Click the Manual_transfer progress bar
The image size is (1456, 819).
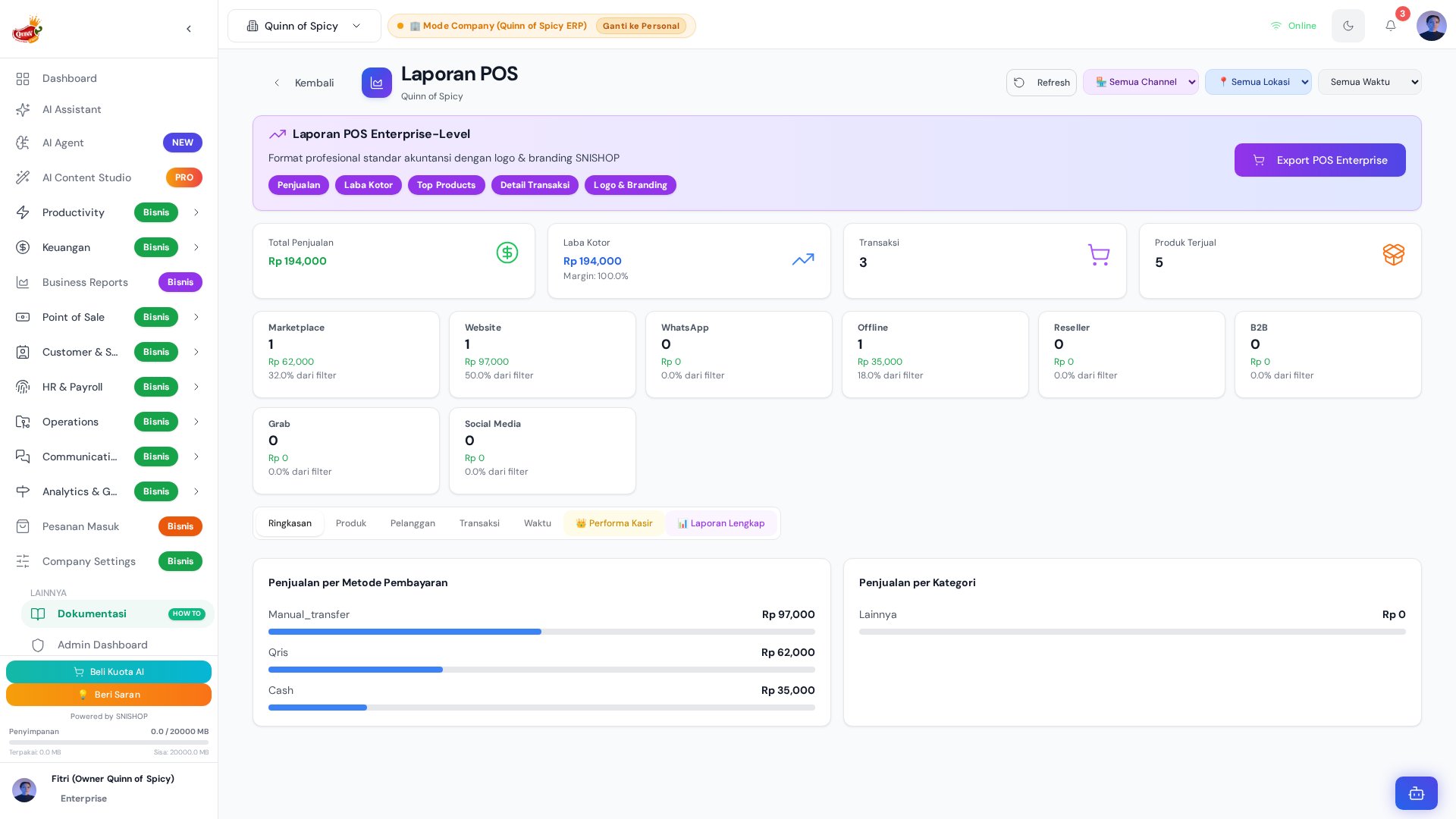(541, 632)
